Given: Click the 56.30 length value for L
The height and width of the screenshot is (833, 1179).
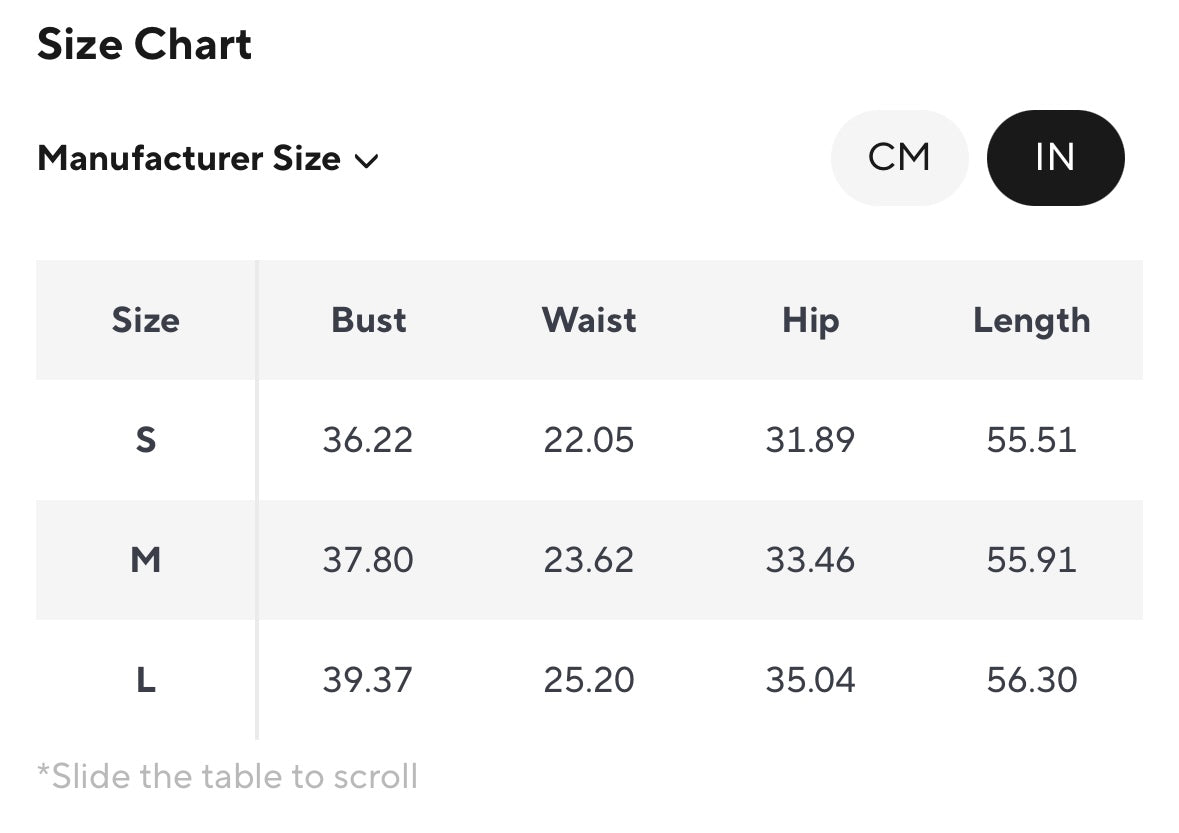Looking at the screenshot, I should tap(1031, 680).
